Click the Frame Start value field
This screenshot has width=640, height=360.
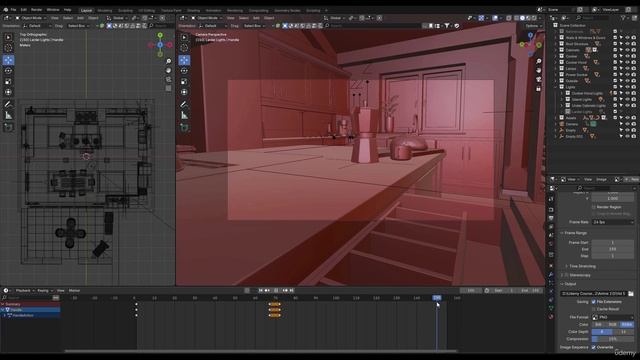613,242
